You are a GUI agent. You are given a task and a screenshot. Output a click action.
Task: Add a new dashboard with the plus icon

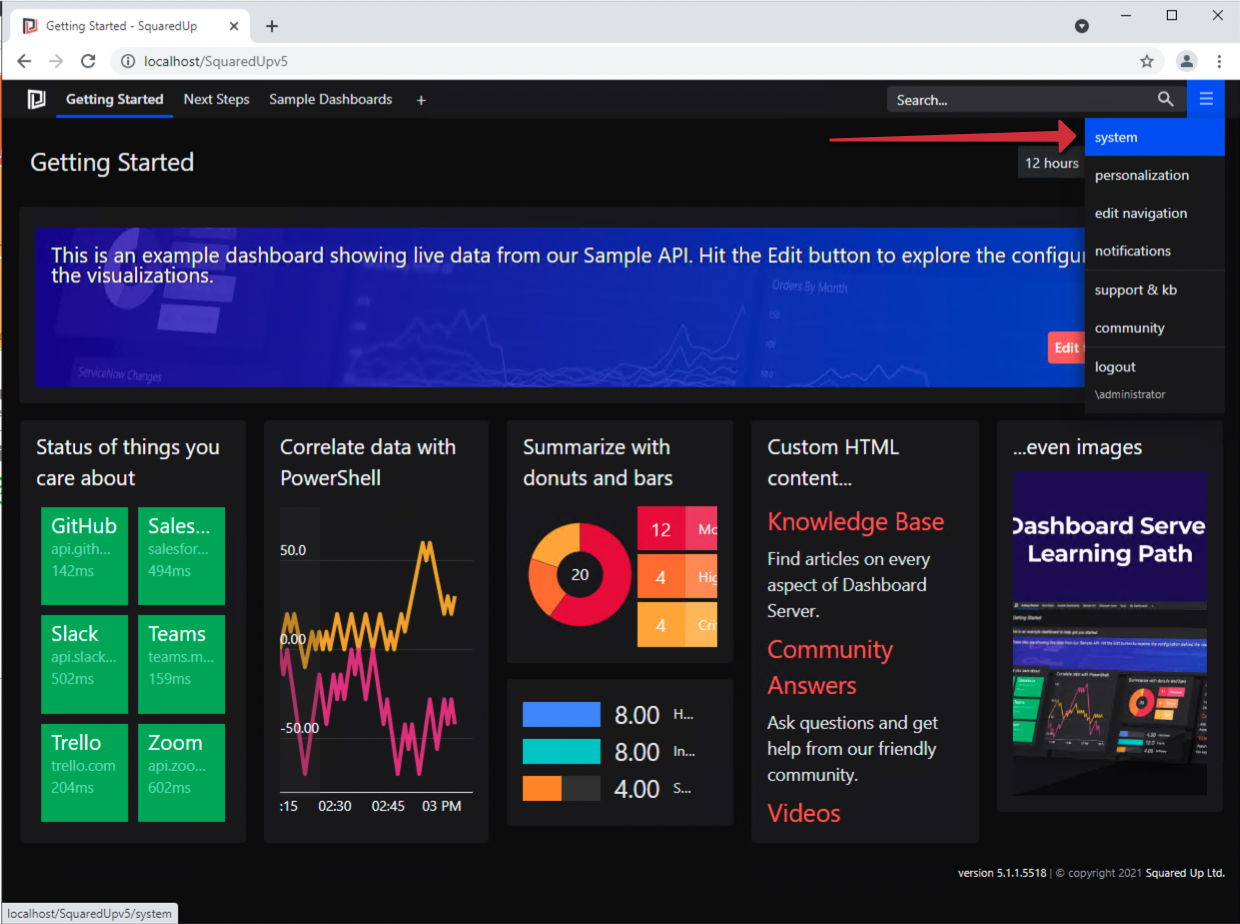(x=421, y=100)
